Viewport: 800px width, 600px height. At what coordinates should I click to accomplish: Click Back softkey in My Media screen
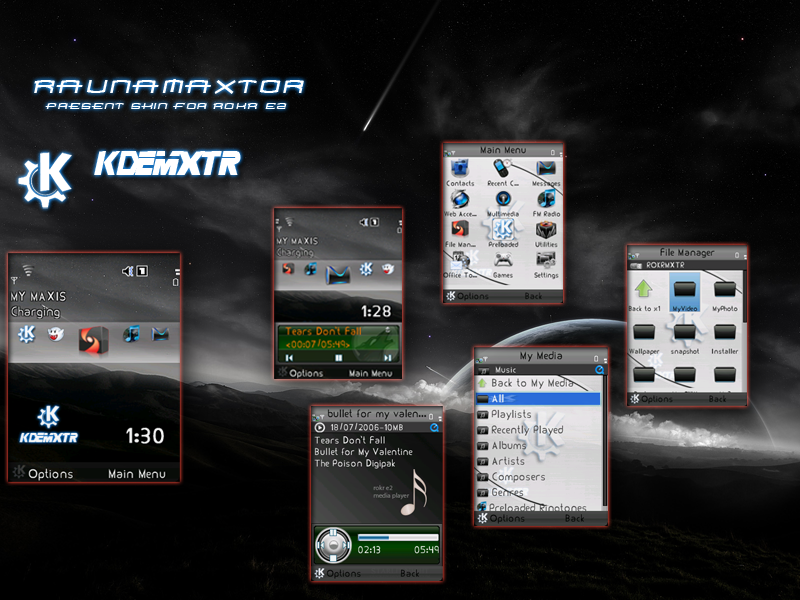click(x=574, y=518)
